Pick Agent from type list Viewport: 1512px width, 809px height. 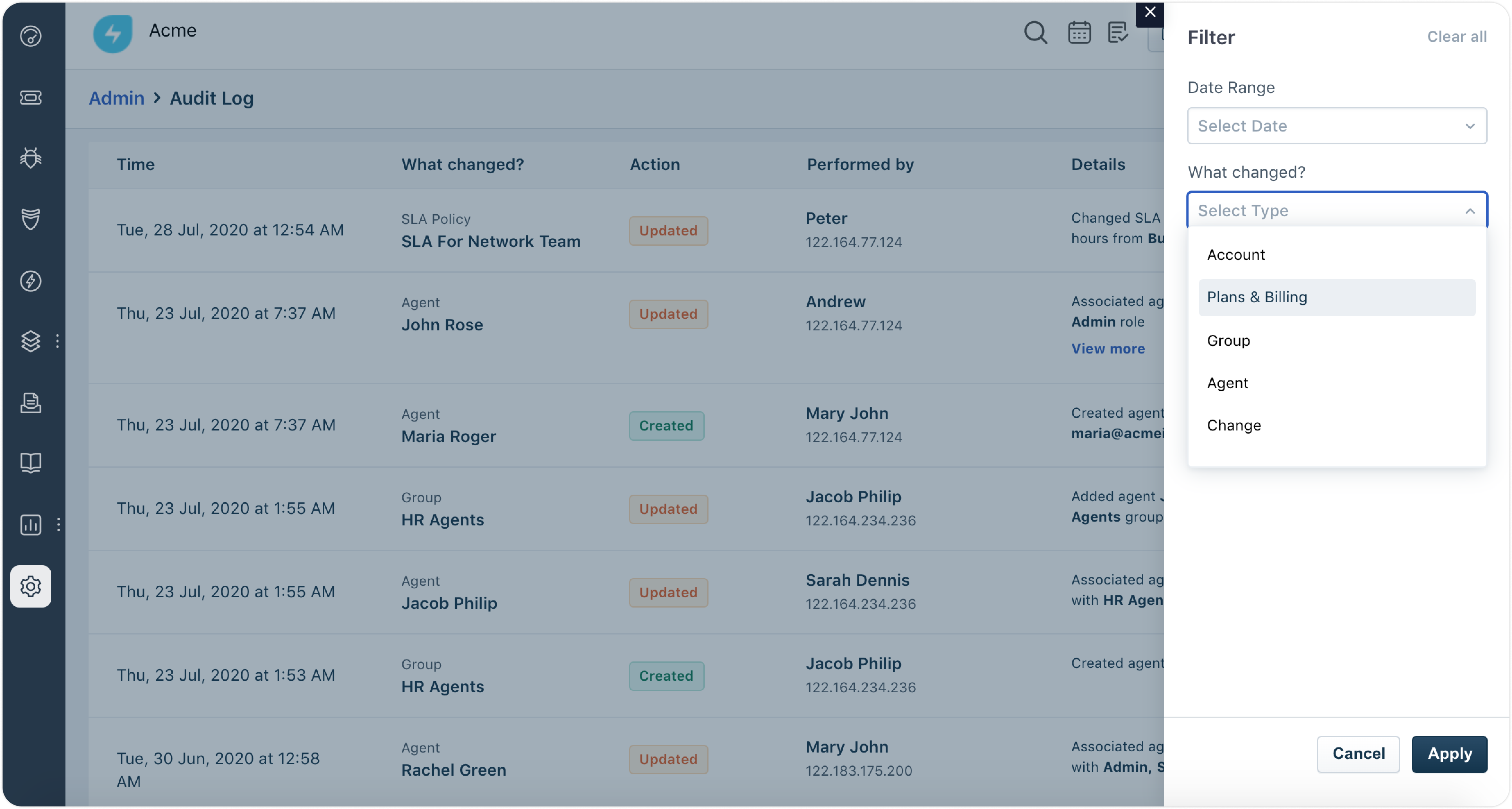(x=1227, y=383)
